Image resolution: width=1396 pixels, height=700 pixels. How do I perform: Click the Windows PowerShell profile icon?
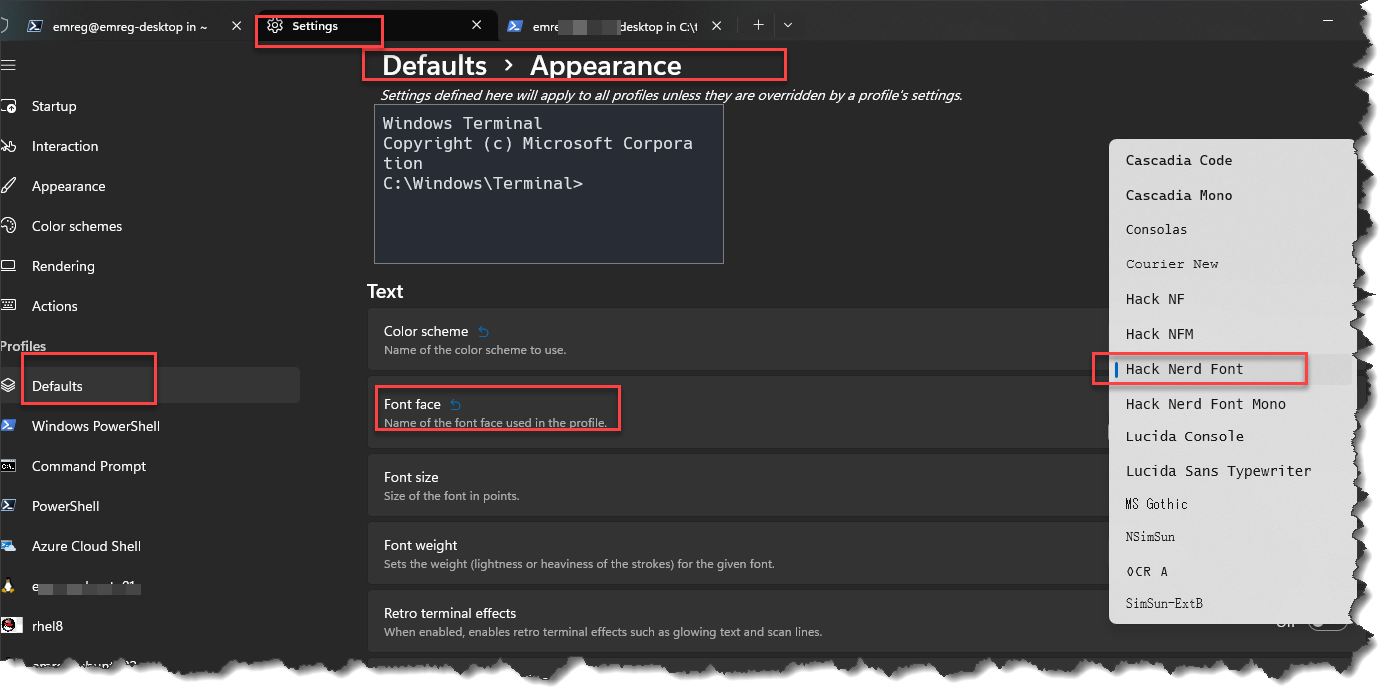pyautogui.click(x=9, y=426)
